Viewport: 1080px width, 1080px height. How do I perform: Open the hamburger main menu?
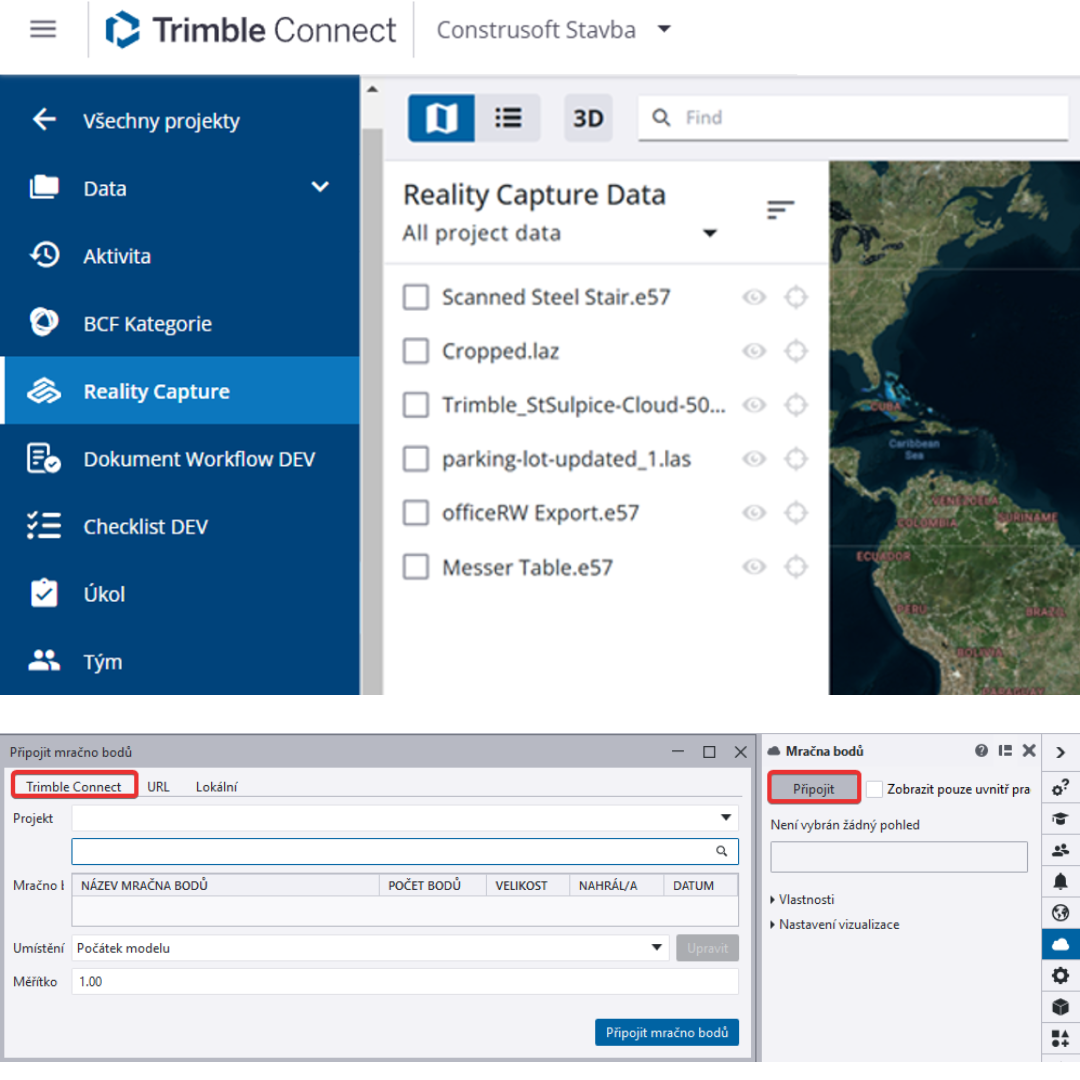(43, 29)
